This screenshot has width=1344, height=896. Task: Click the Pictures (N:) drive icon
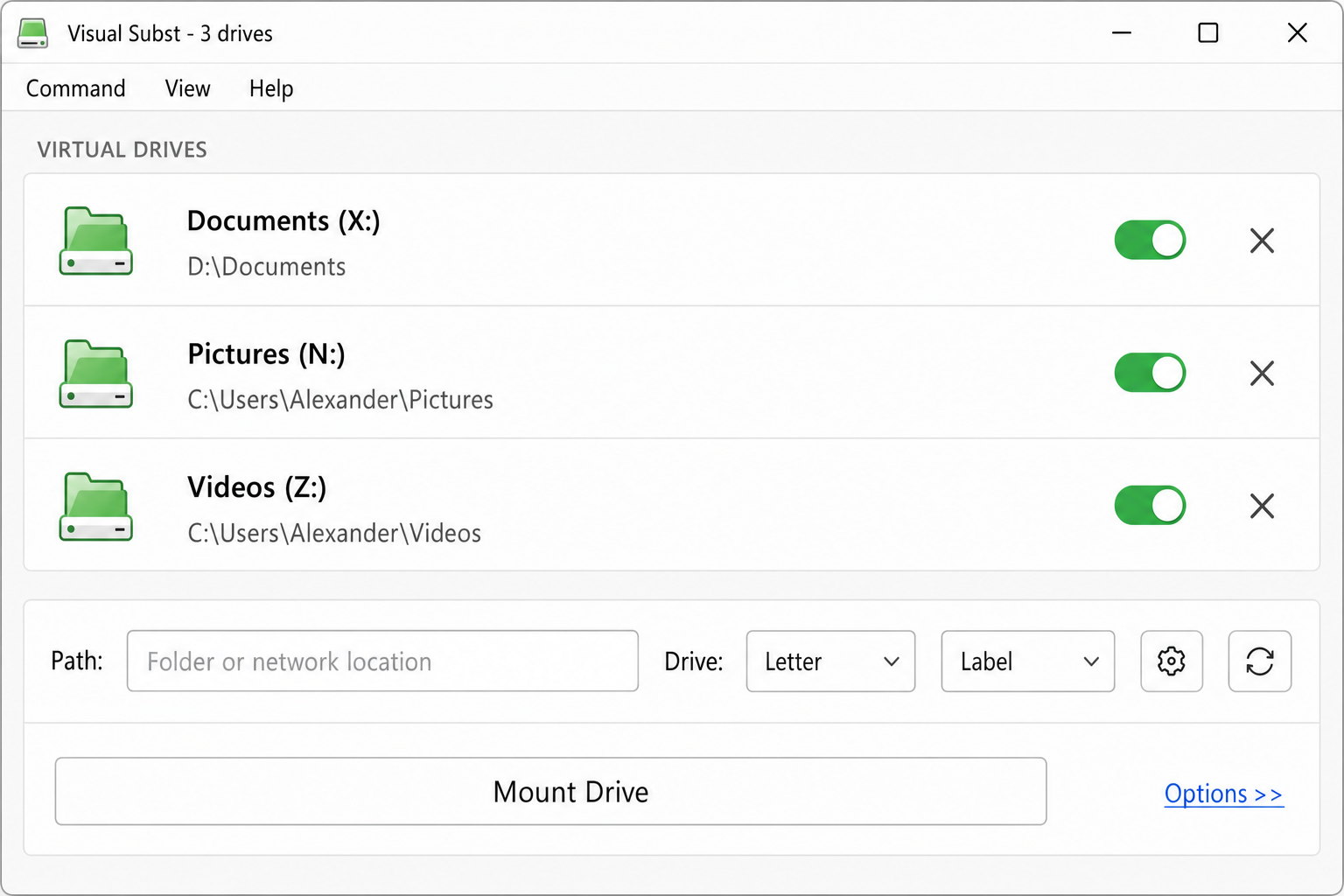click(96, 374)
